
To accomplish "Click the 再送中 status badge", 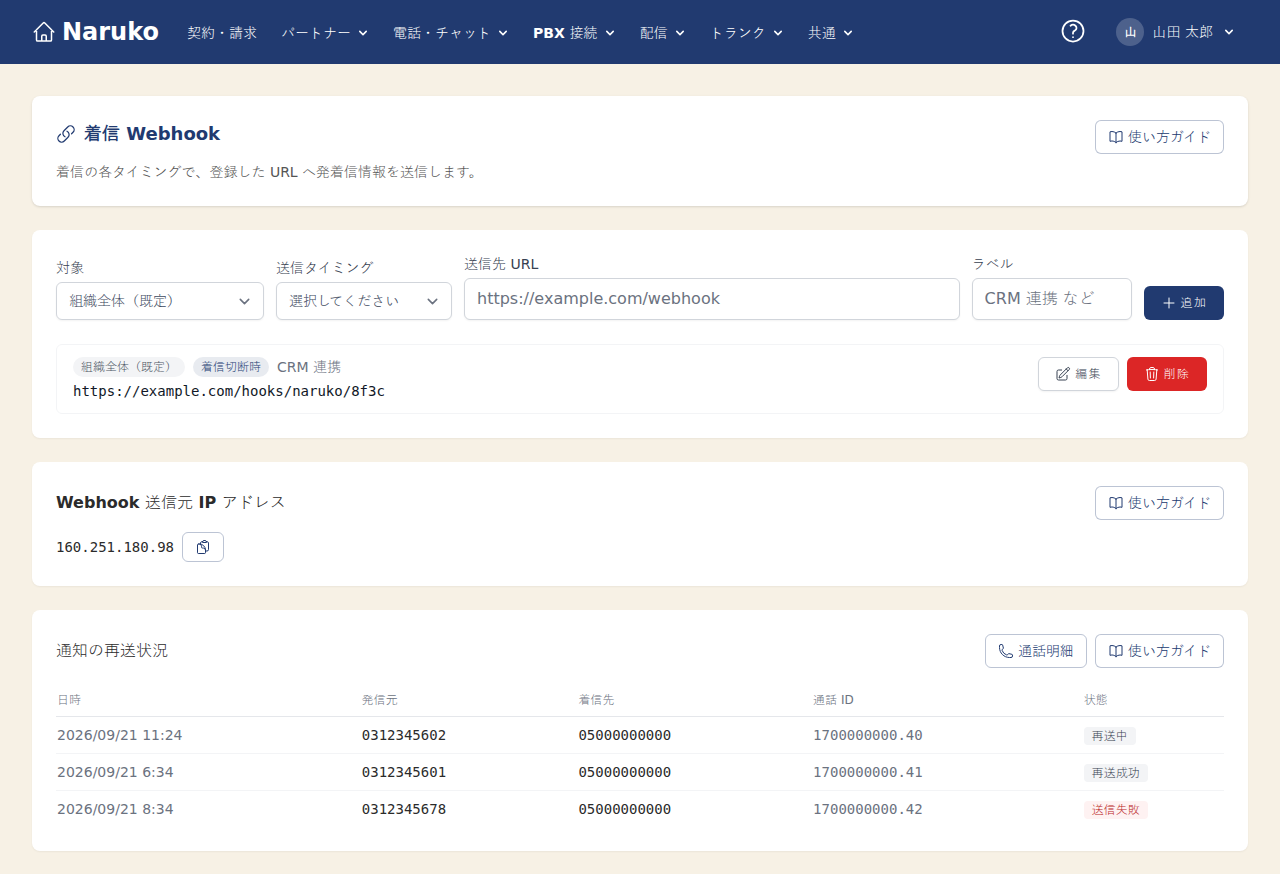I will [1110, 736].
